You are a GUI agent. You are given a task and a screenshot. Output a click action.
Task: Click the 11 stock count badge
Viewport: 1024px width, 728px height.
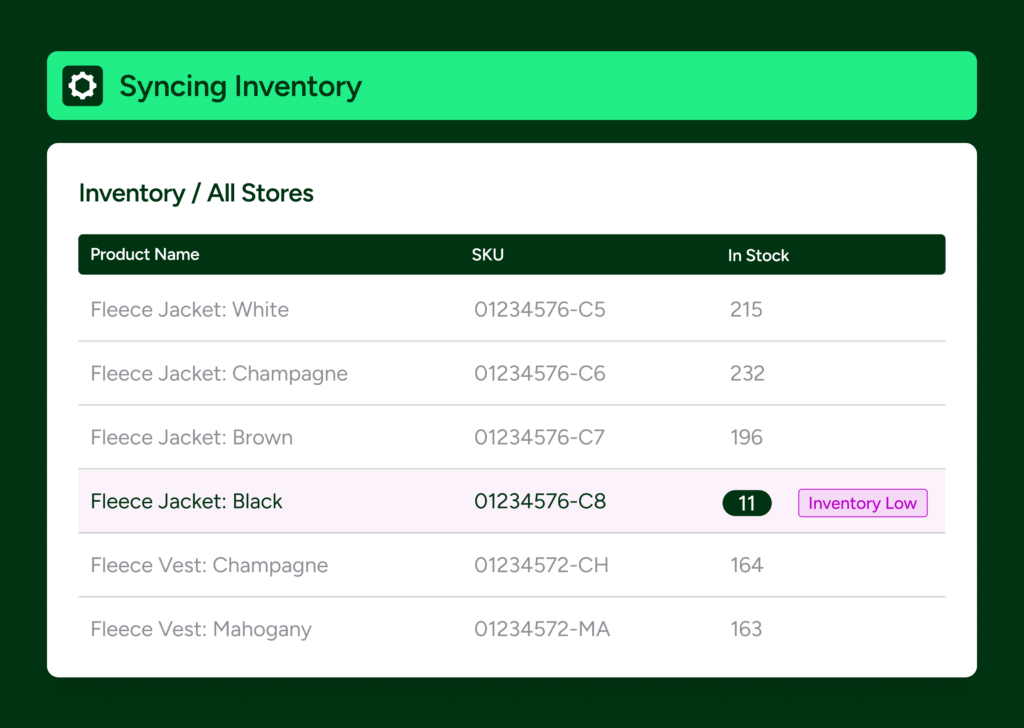(747, 503)
